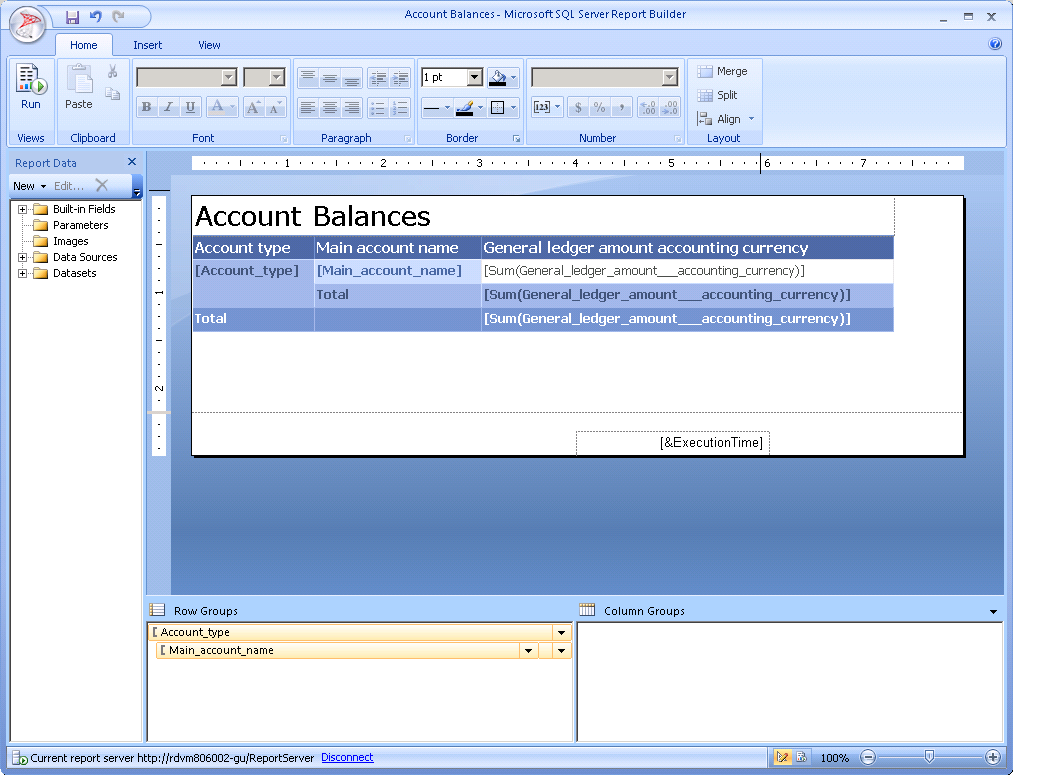Image resolution: width=1056 pixels, height=775 pixels.
Task: Open the Report Builder application button
Action: (x=28, y=24)
